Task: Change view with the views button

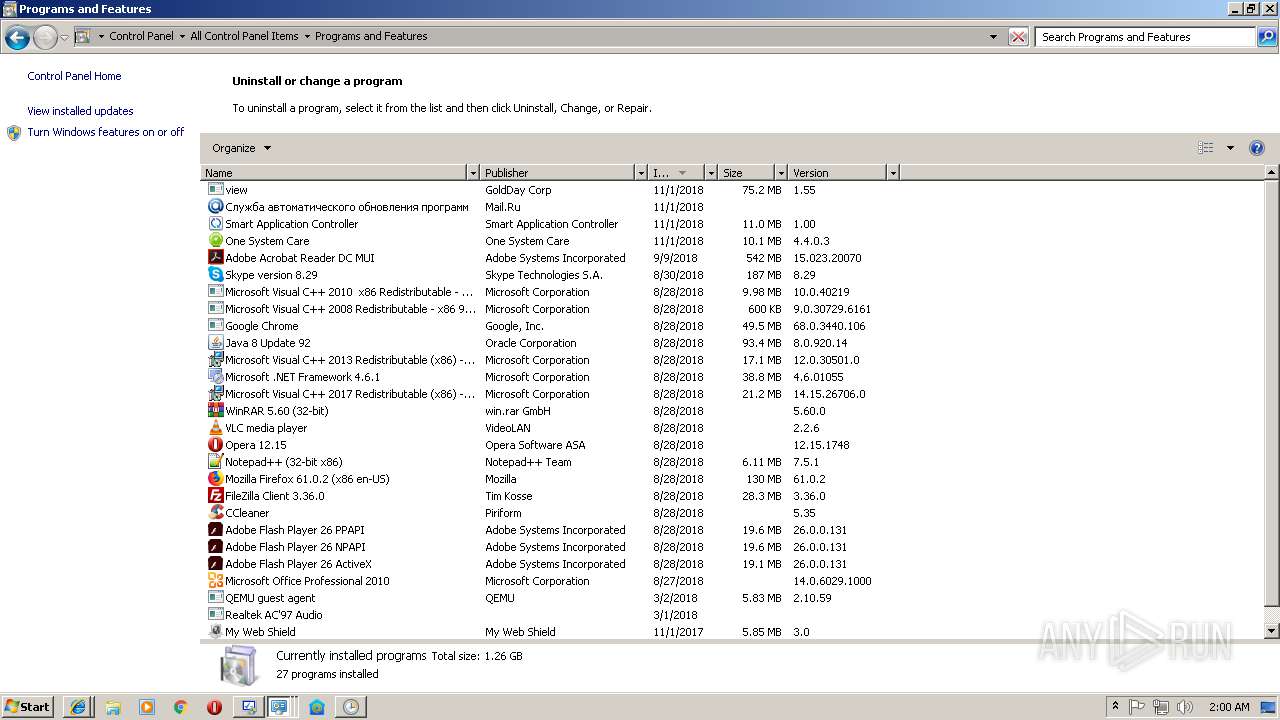Action: (1206, 148)
